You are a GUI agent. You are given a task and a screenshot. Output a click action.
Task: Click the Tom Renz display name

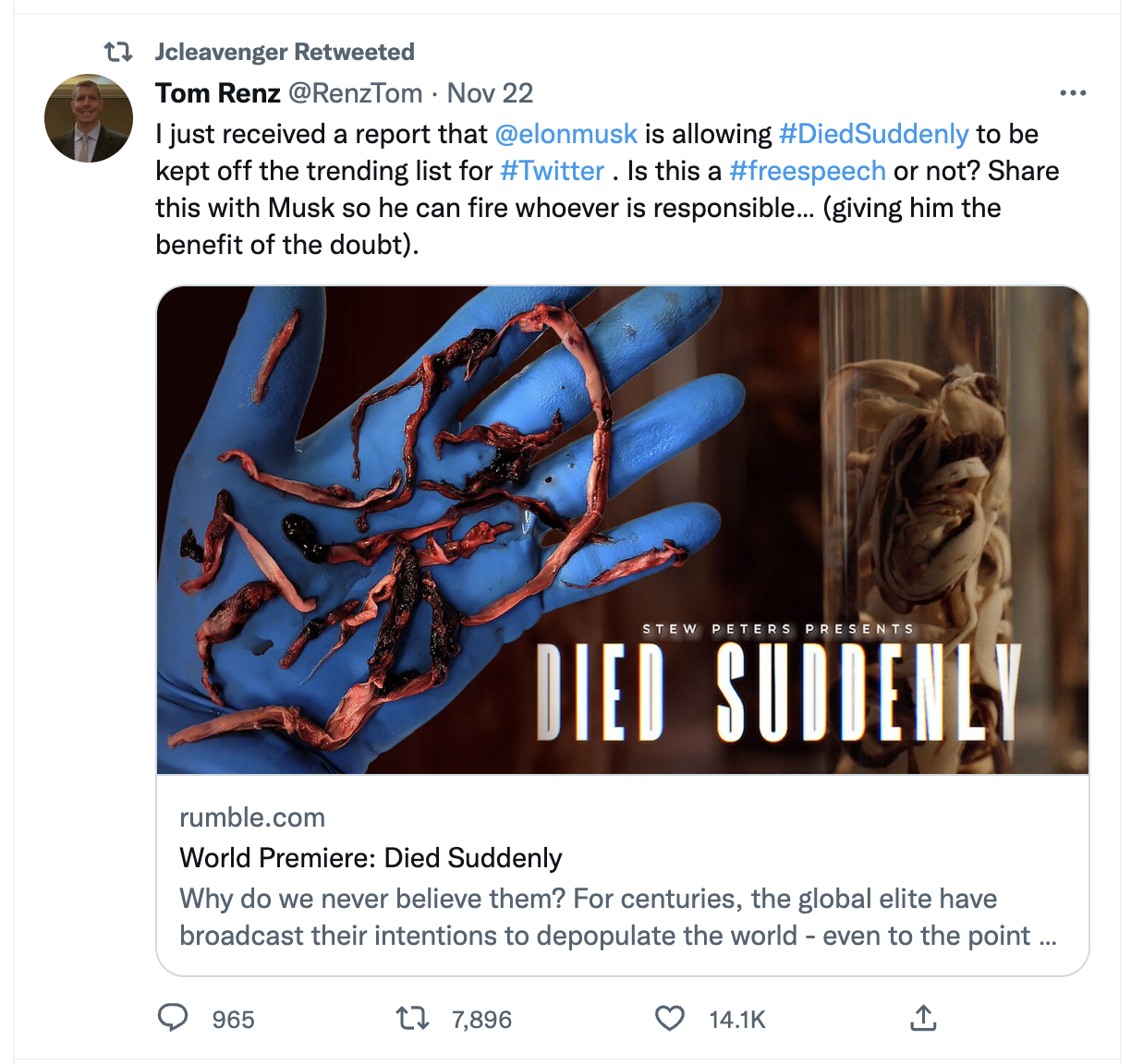[x=218, y=93]
